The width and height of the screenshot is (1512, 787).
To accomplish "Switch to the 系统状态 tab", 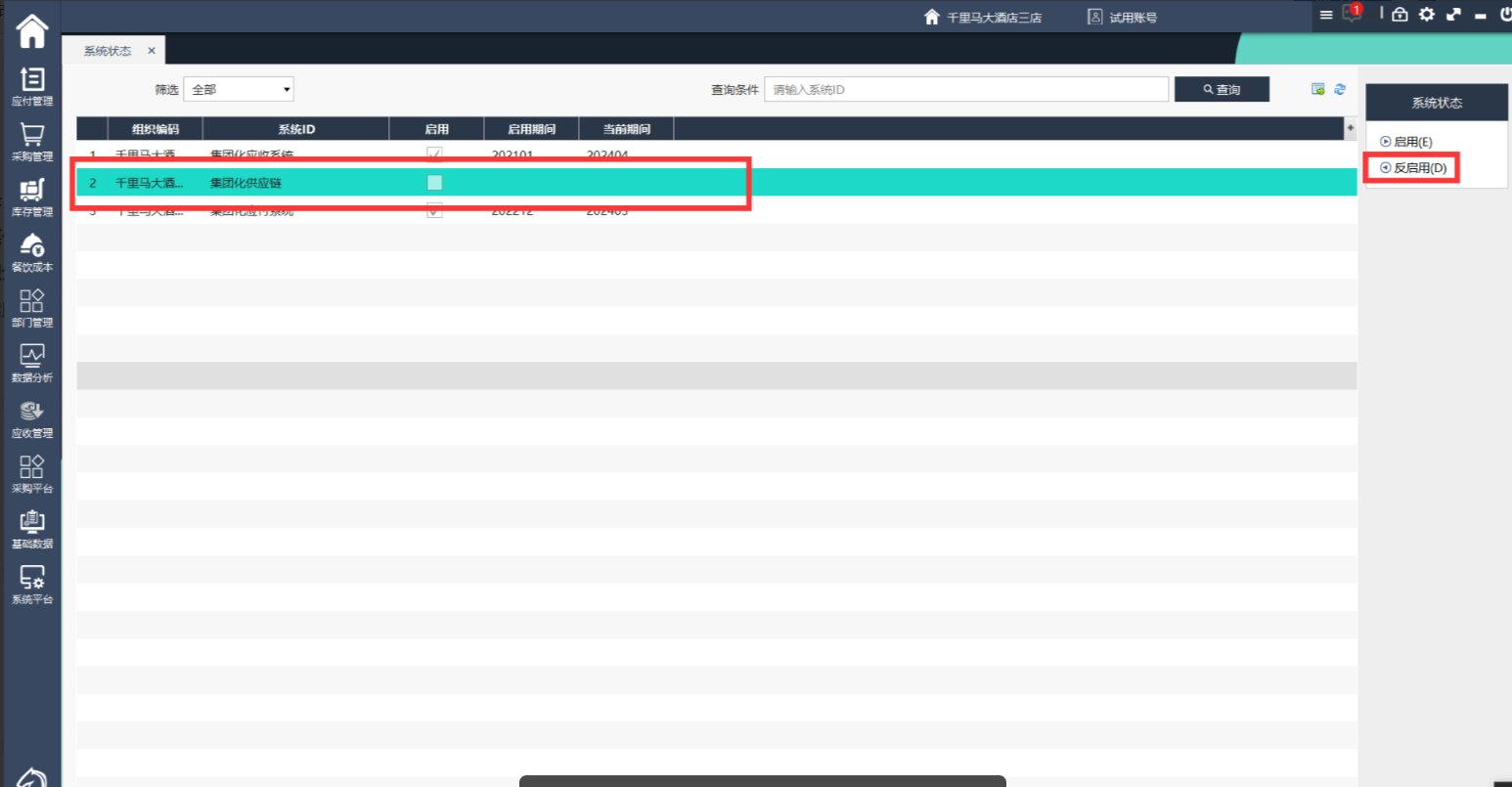I will 108,51.
